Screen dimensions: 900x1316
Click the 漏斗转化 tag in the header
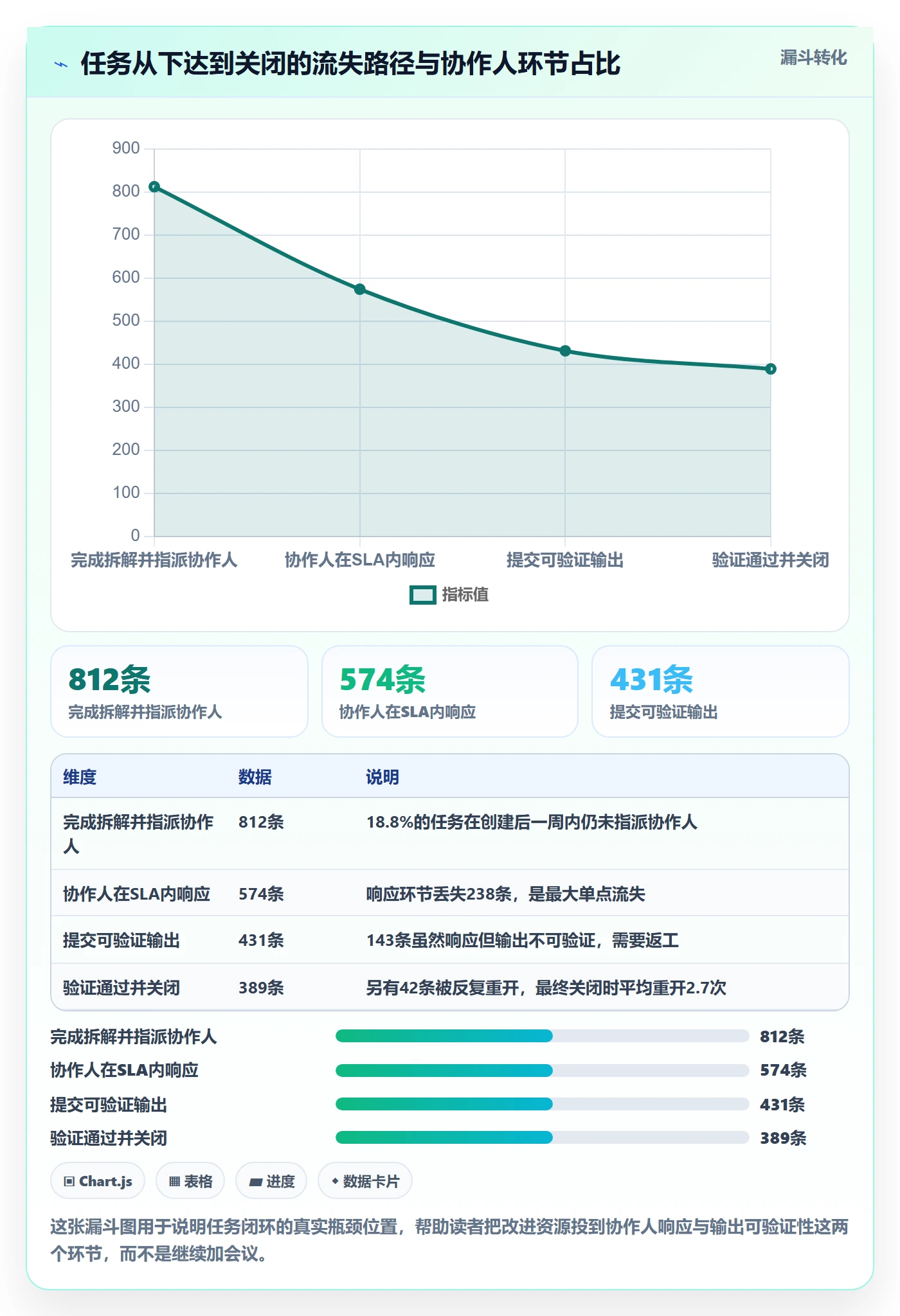click(813, 58)
